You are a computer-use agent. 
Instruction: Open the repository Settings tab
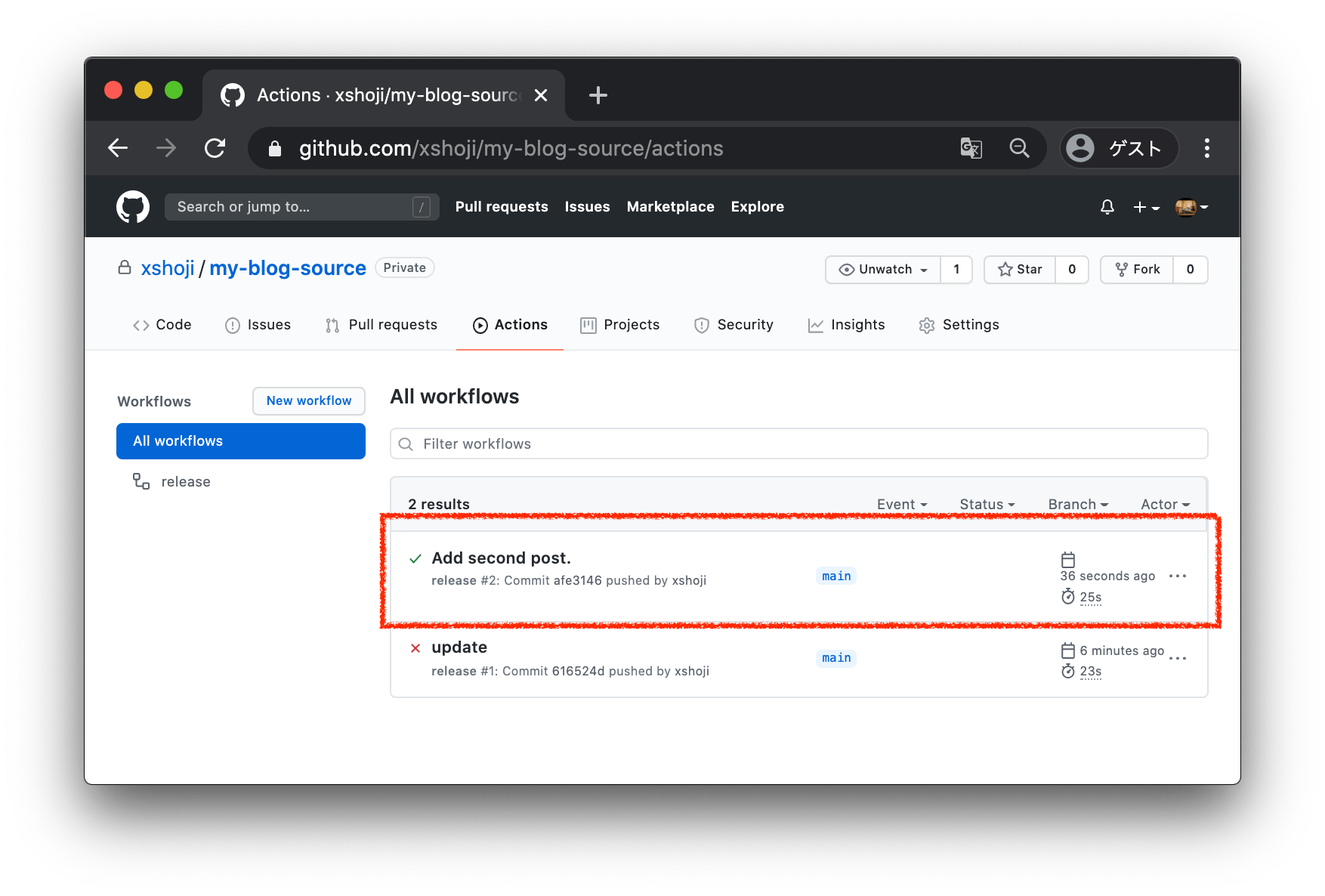(959, 325)
